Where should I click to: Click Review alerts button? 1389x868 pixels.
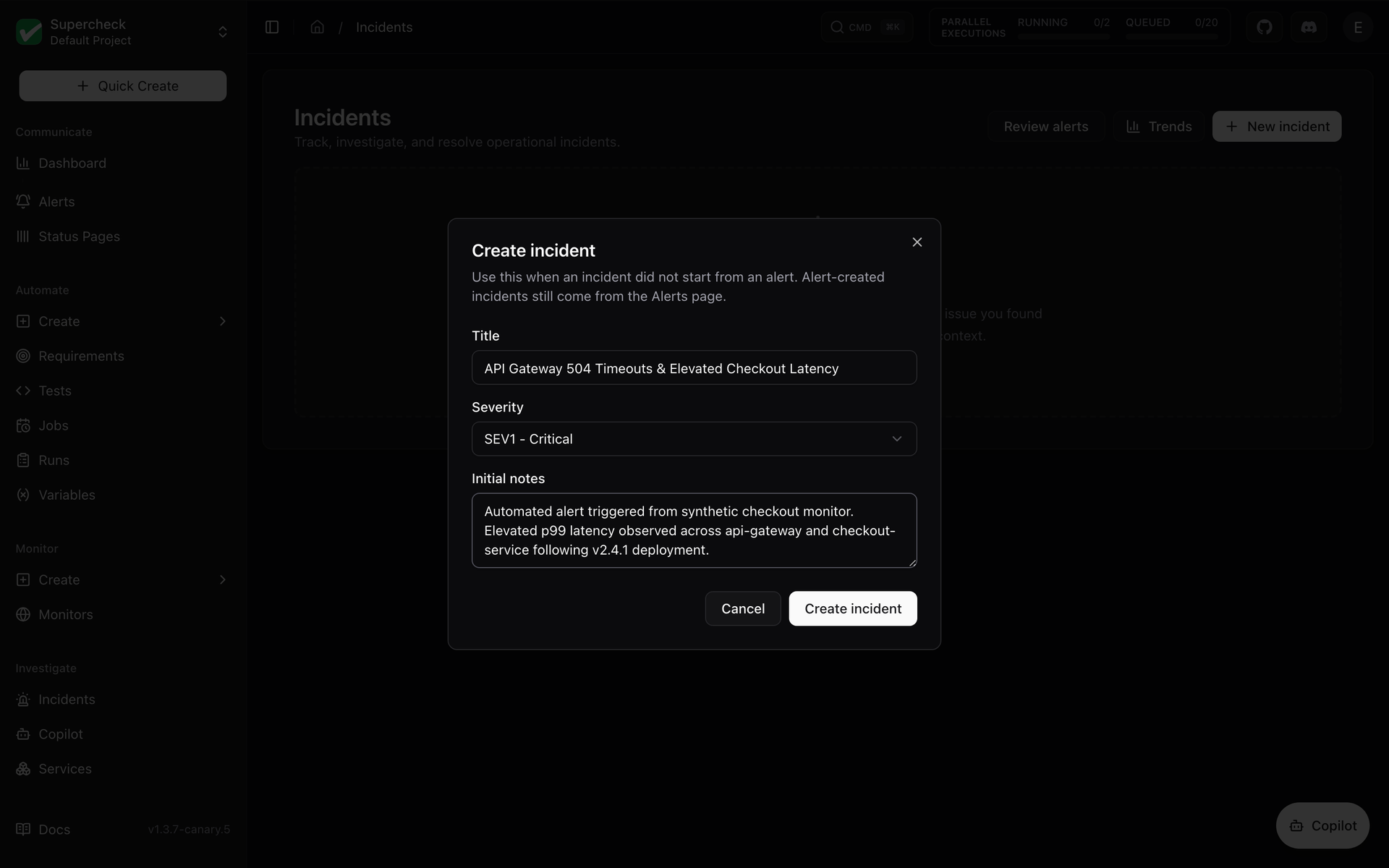[1045, 127]
